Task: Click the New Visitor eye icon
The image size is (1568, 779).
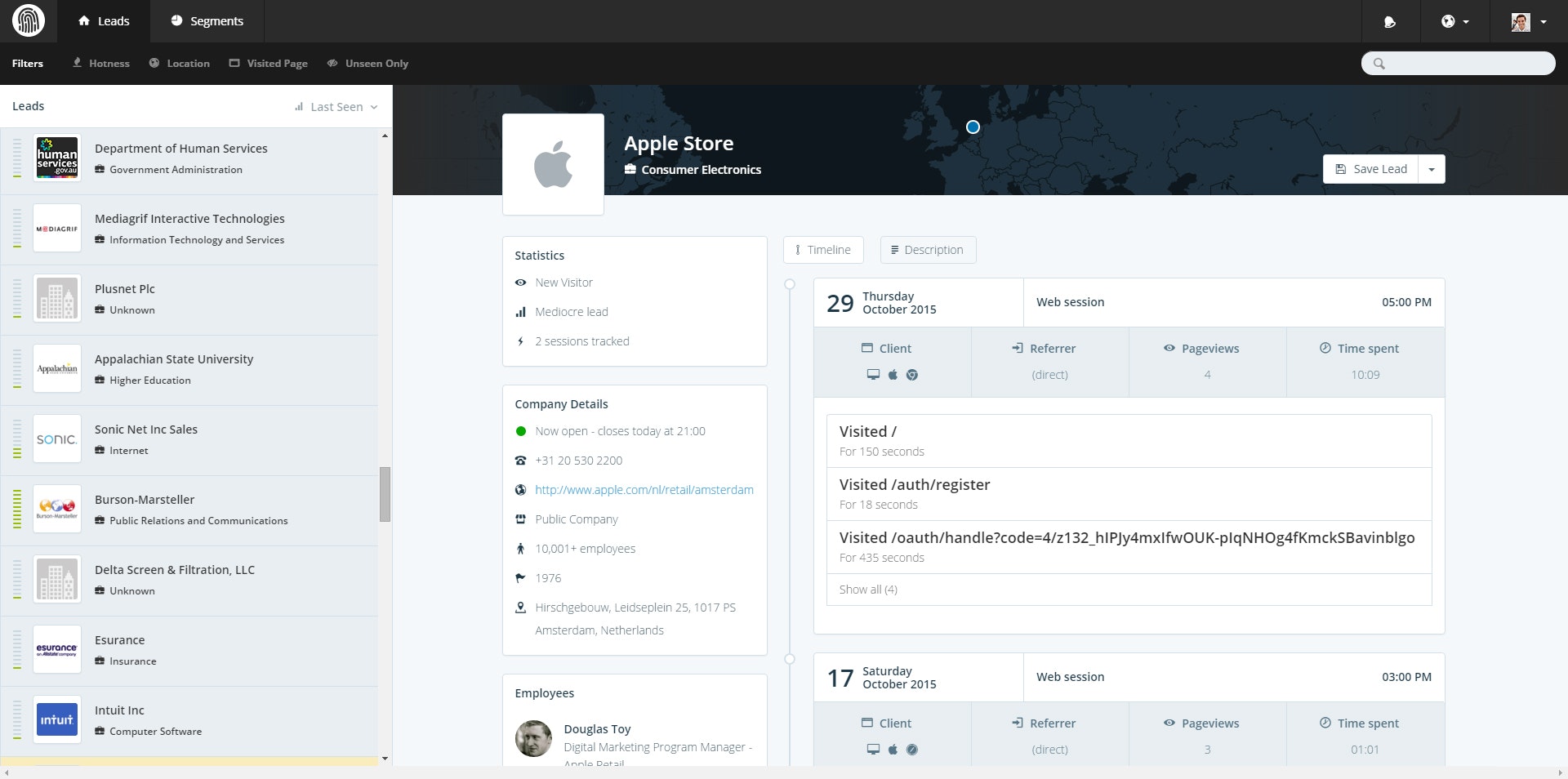Action: 520,283
